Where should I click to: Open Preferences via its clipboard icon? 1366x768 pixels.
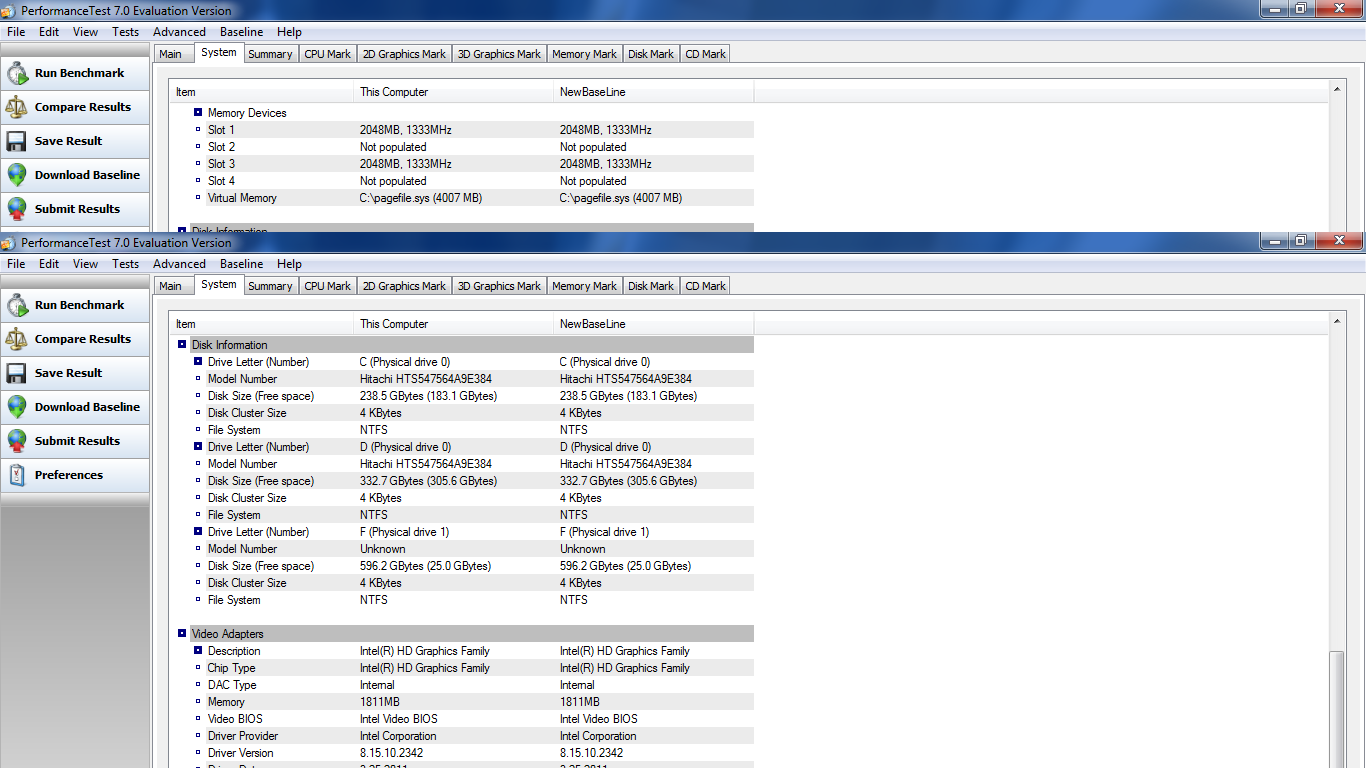point(17,475)
